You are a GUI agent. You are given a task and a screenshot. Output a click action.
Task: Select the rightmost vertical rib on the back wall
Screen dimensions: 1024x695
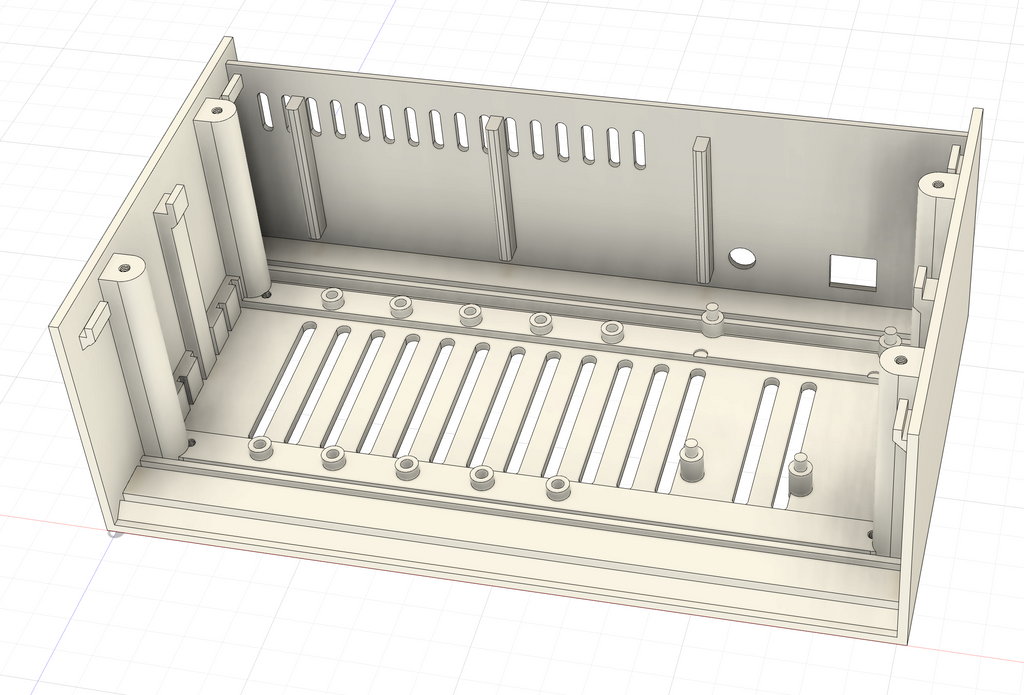(702, 209)
